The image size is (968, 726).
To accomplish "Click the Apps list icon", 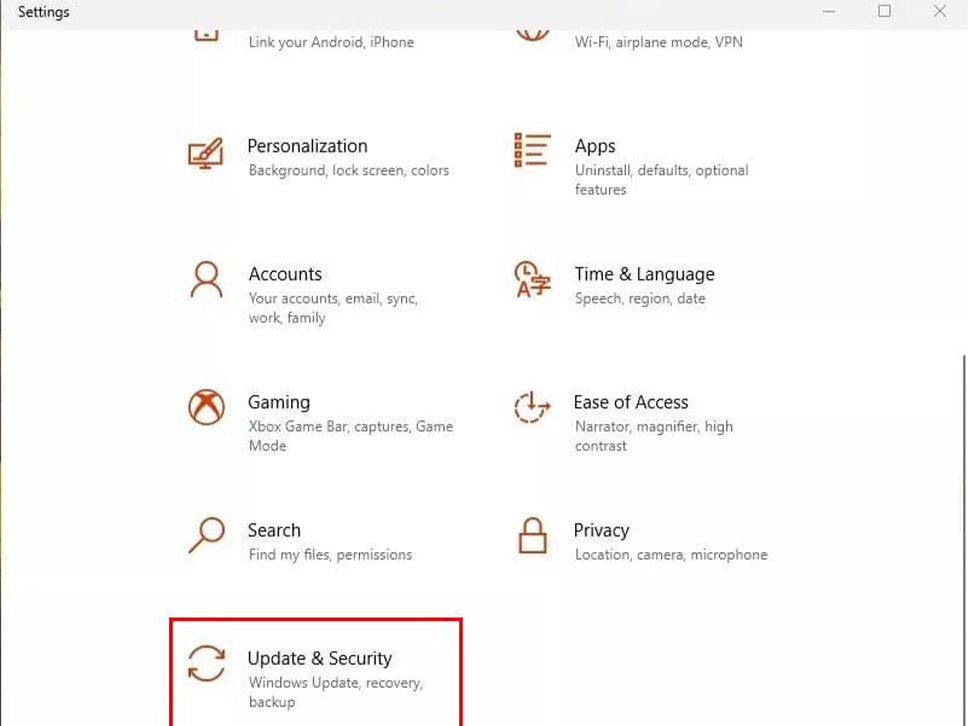I will [x=532, y=150].
